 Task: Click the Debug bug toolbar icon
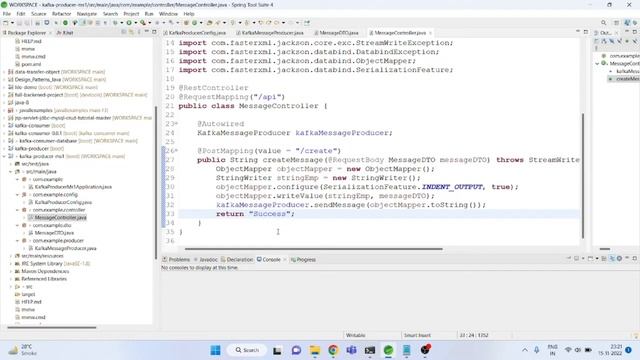(x=115, y=23)
